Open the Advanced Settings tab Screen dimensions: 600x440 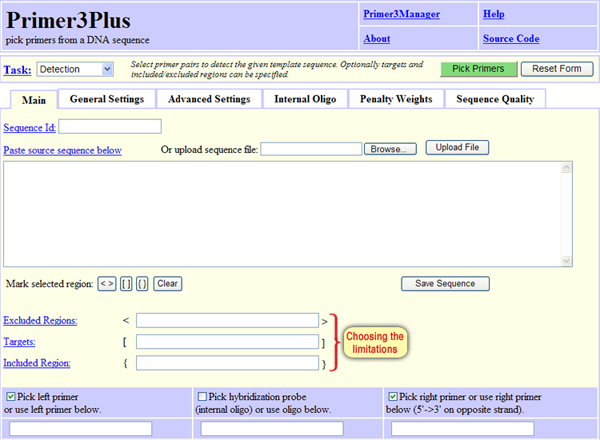[x=209, y=99]
